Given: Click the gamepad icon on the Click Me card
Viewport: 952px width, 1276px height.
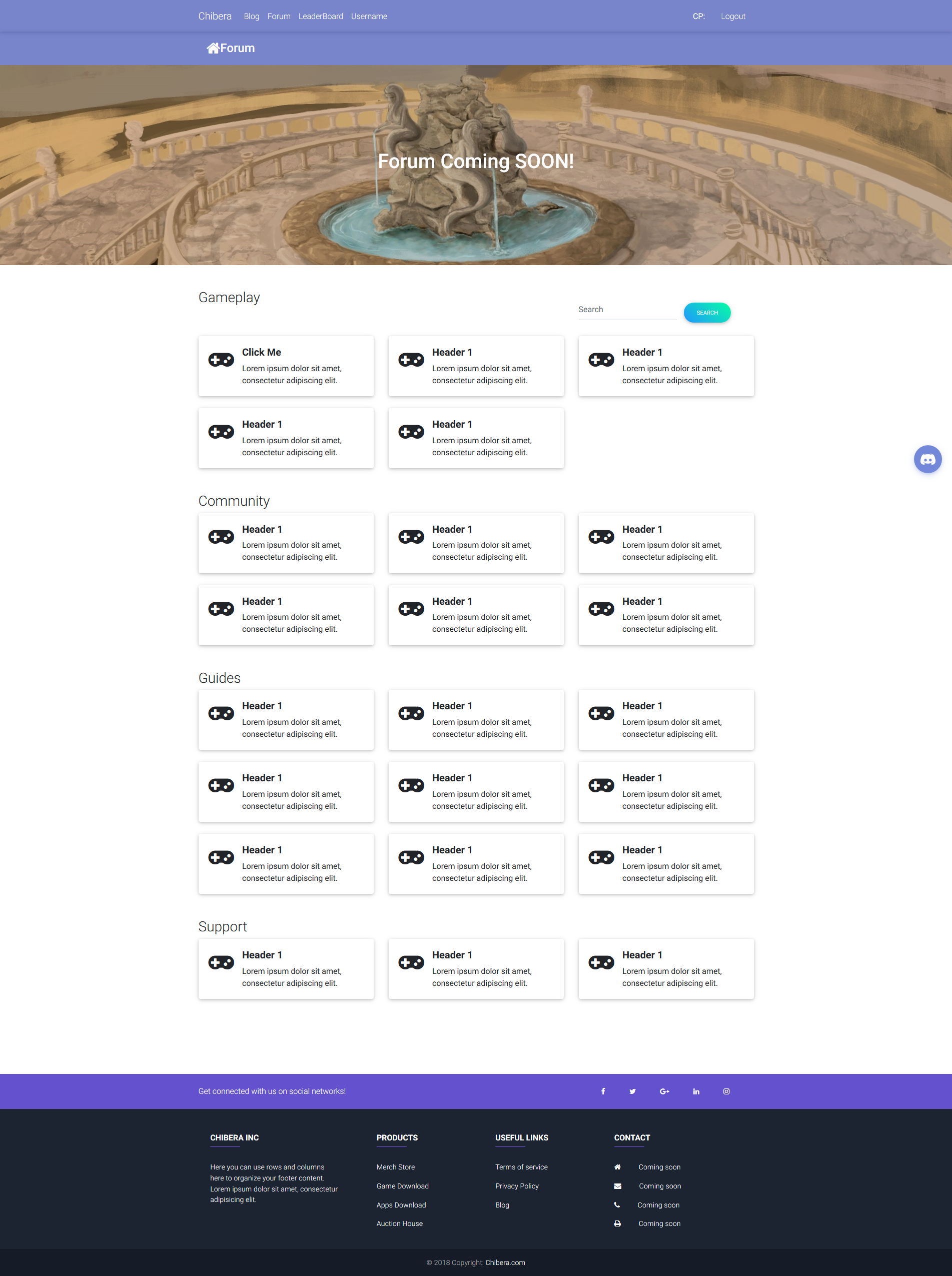Looking at the screenshot, I should (221, 360).
